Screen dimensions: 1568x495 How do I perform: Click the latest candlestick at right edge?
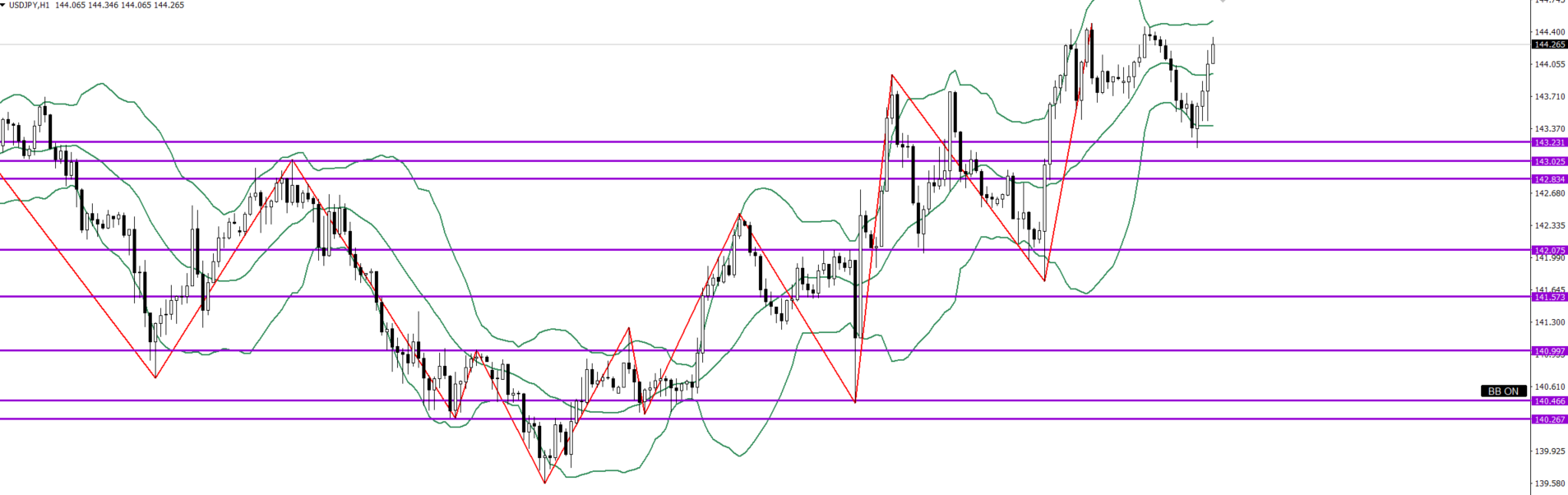[1213, 53]
